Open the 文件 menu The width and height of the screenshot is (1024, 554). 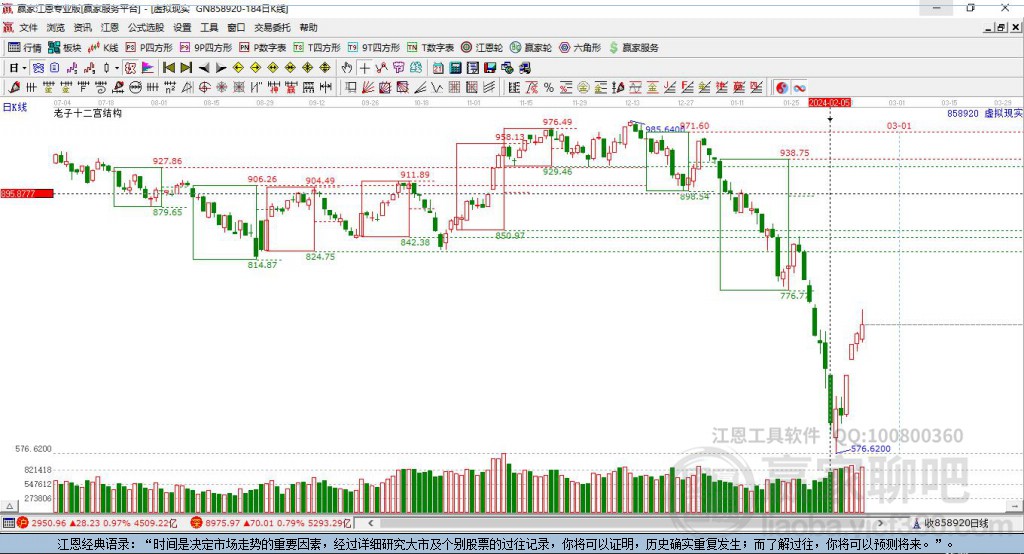(x=28, y=27)
